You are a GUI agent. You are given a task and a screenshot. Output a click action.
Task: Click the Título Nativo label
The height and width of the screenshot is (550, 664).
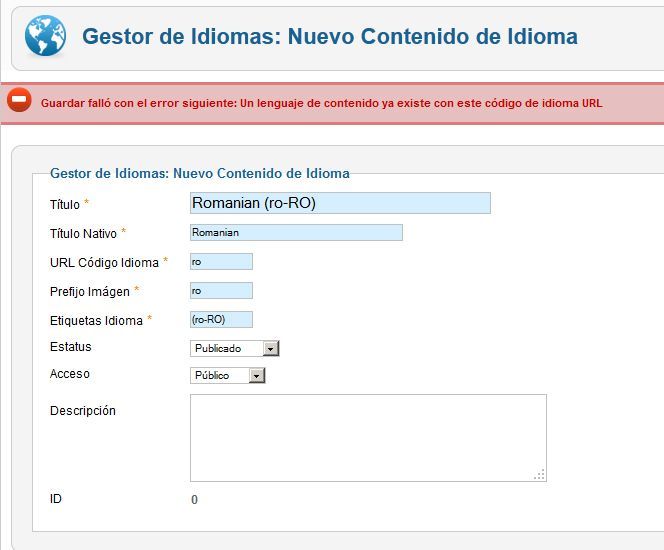[x=83, y=234]
